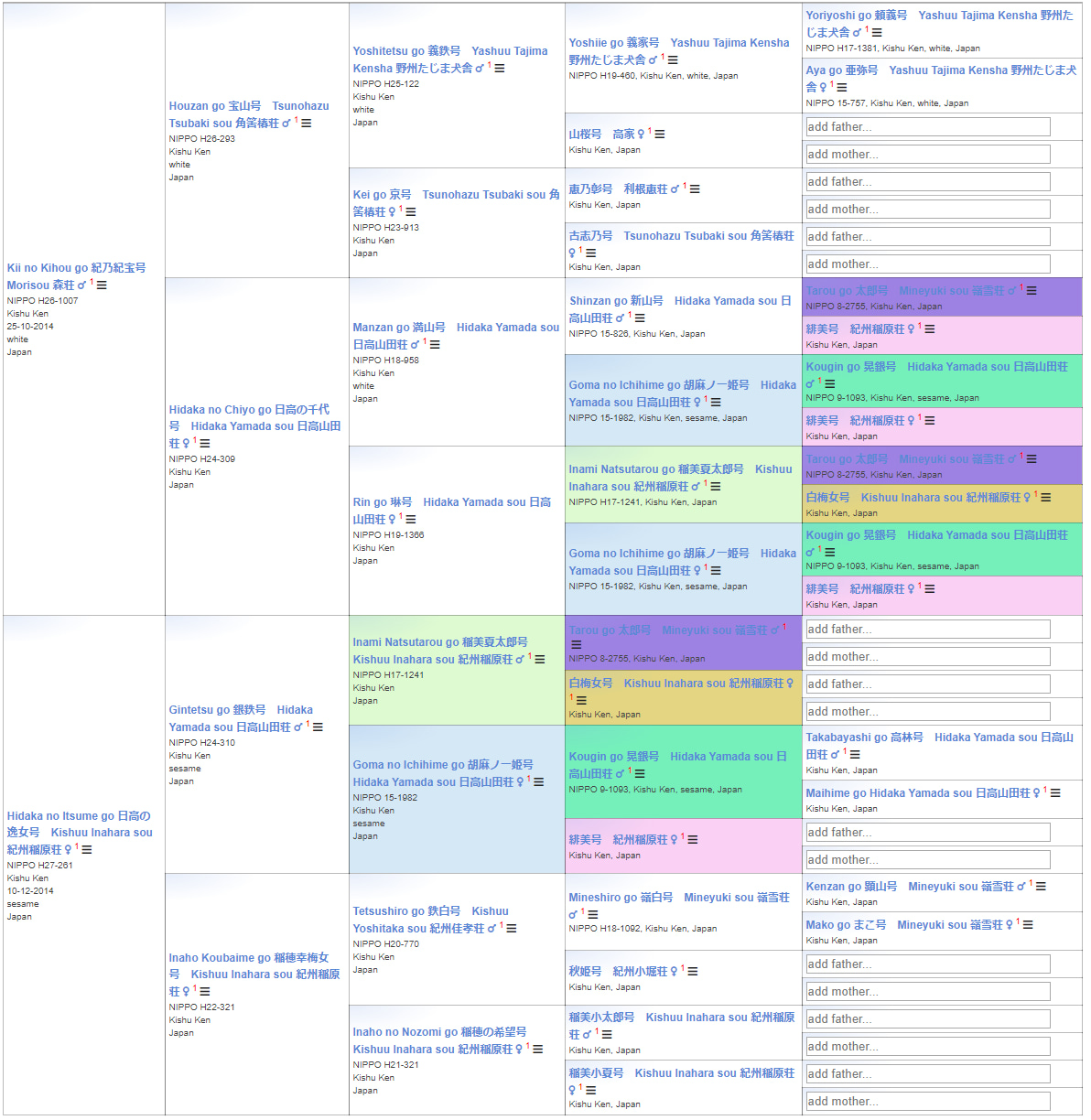Viewport: 1091px width, 1120px height.
Task: Click the menu icon after Kei go 京号
Action: coord(411,212)
